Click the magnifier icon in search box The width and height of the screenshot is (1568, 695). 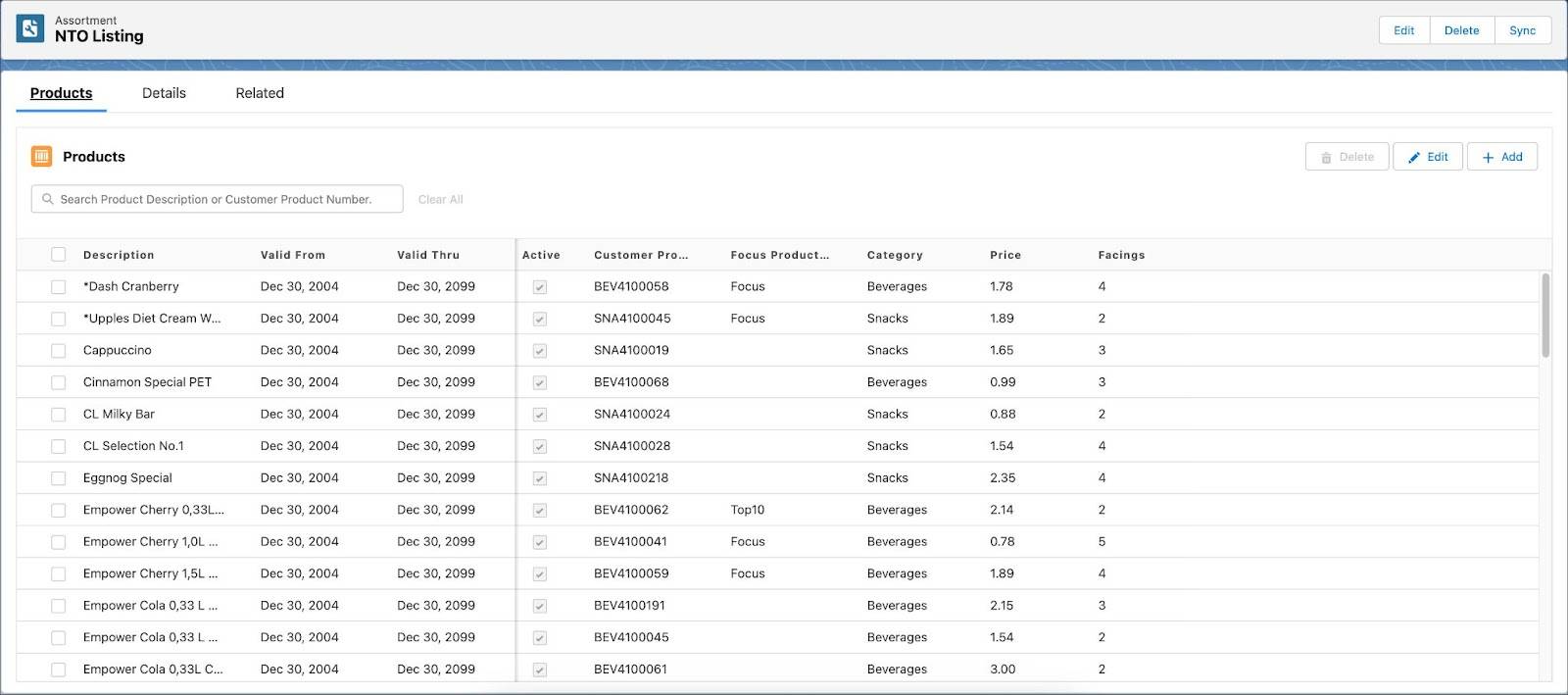point(47,199)
